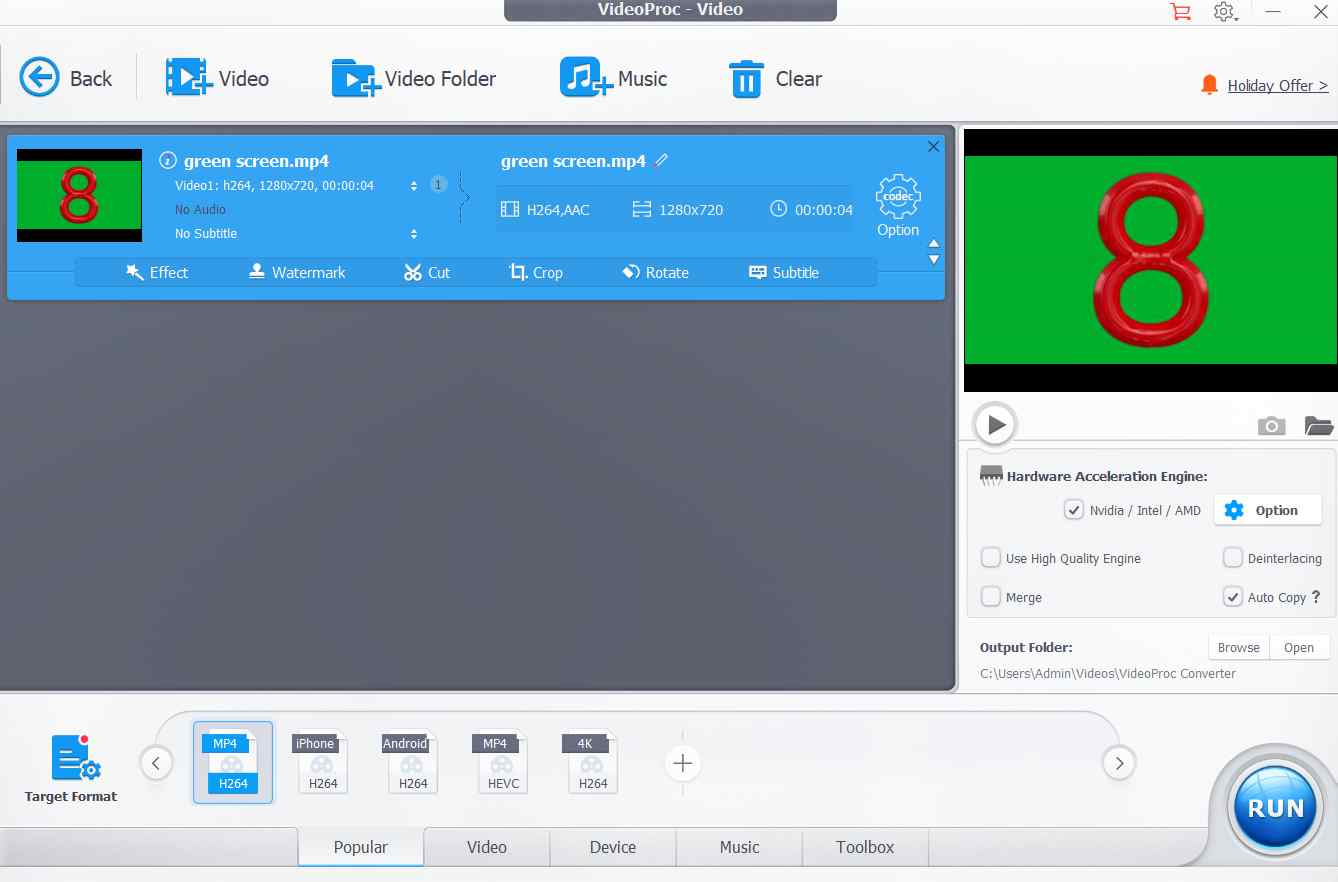Image resolution: width=1338 pixels, height=882 pixels.
Task: Open the Crop tool
Action: 536,272
